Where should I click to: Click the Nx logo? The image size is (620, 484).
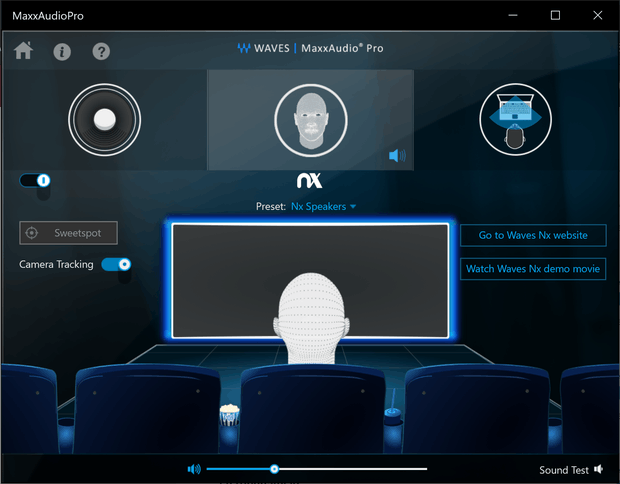coord(310,181)
